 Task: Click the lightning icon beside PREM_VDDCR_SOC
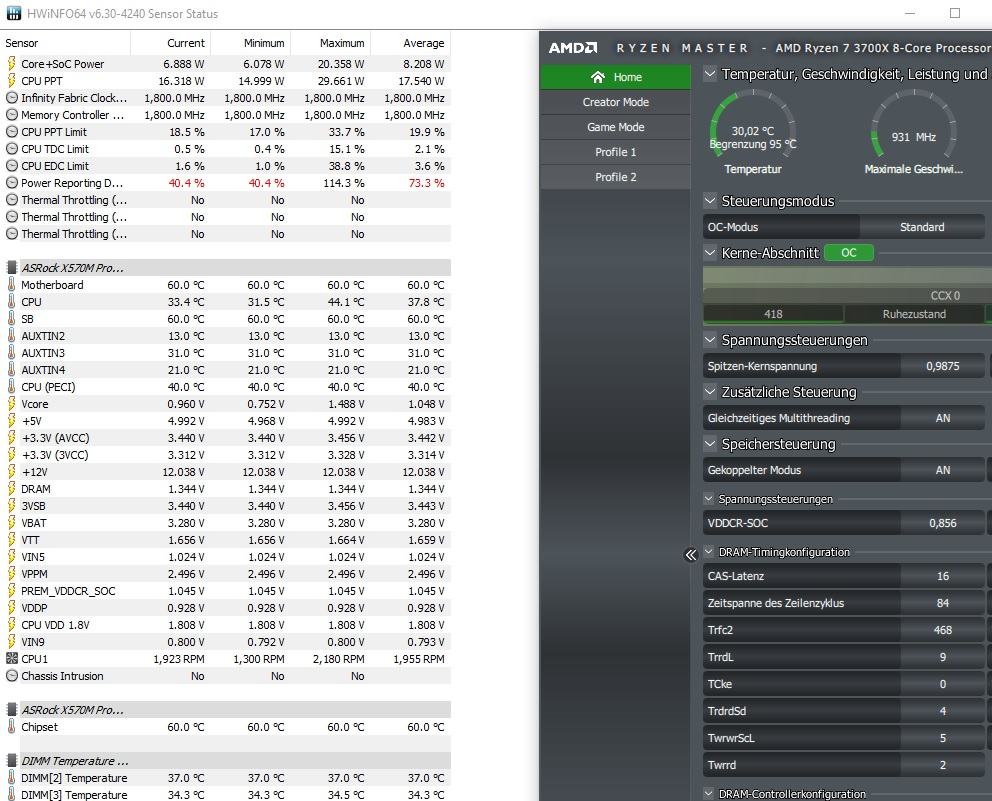click(x=11, y=591)
